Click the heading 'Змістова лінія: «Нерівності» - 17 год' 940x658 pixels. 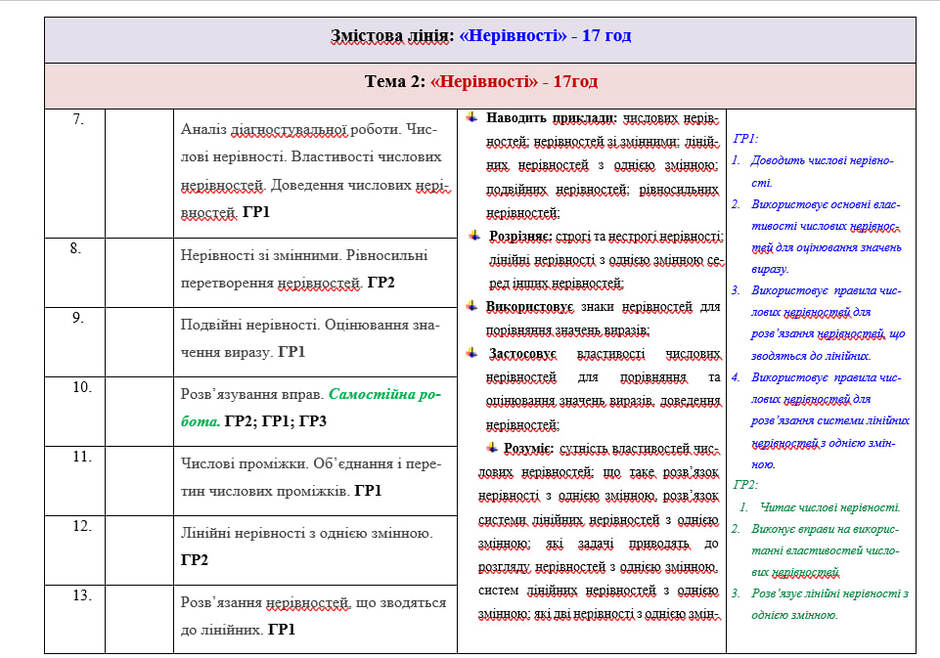coord(480,36)
